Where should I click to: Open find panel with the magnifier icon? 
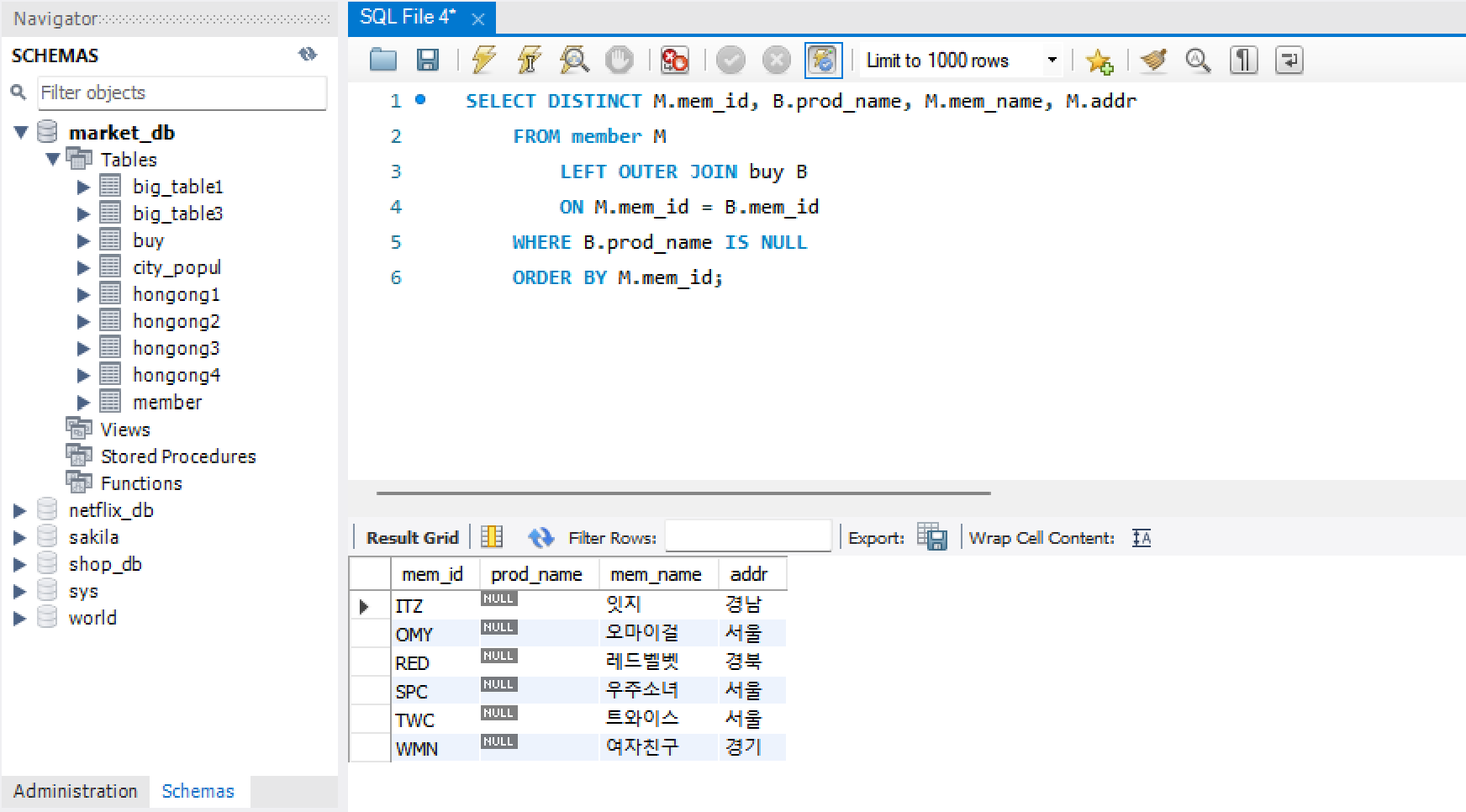point(1198,60)
